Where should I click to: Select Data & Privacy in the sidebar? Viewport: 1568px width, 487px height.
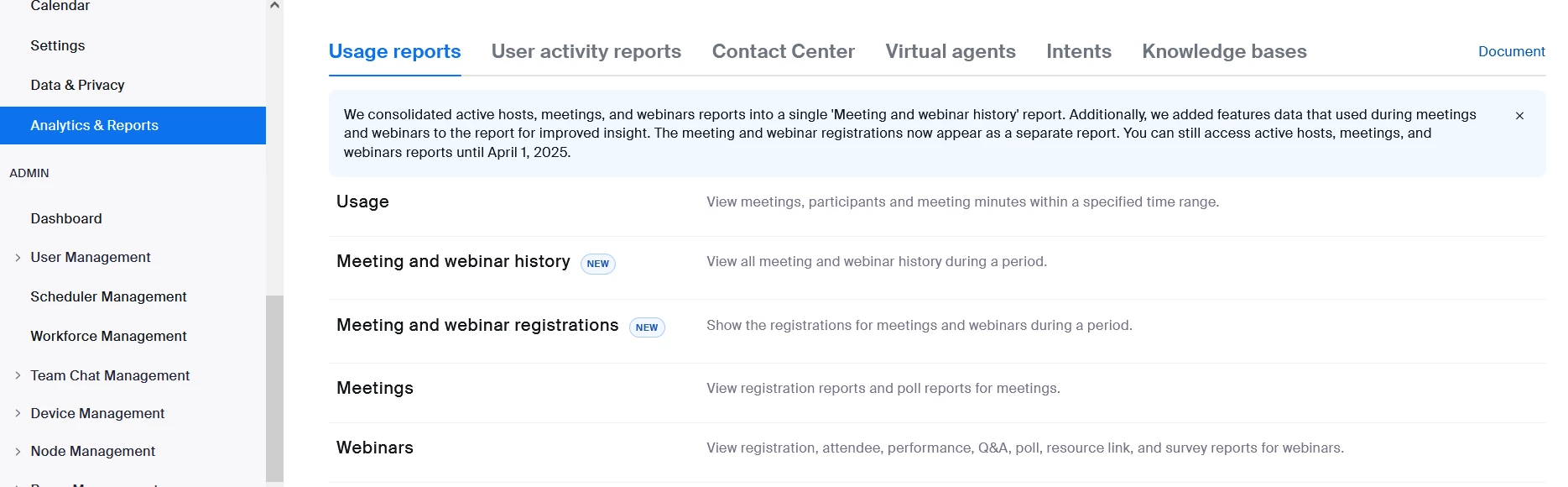[x=77, y=85]
